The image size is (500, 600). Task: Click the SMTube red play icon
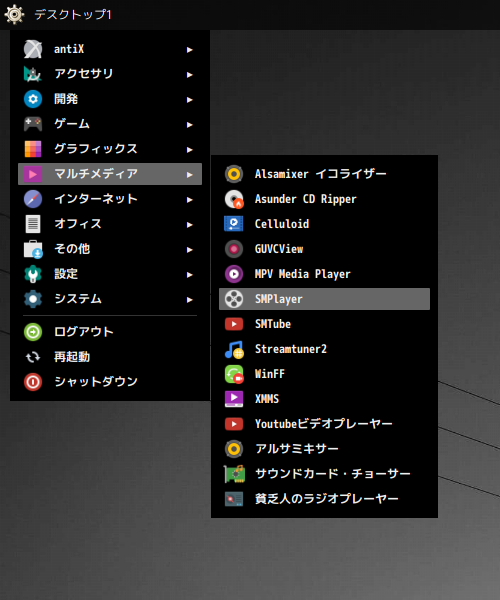(x=234, y=324)
